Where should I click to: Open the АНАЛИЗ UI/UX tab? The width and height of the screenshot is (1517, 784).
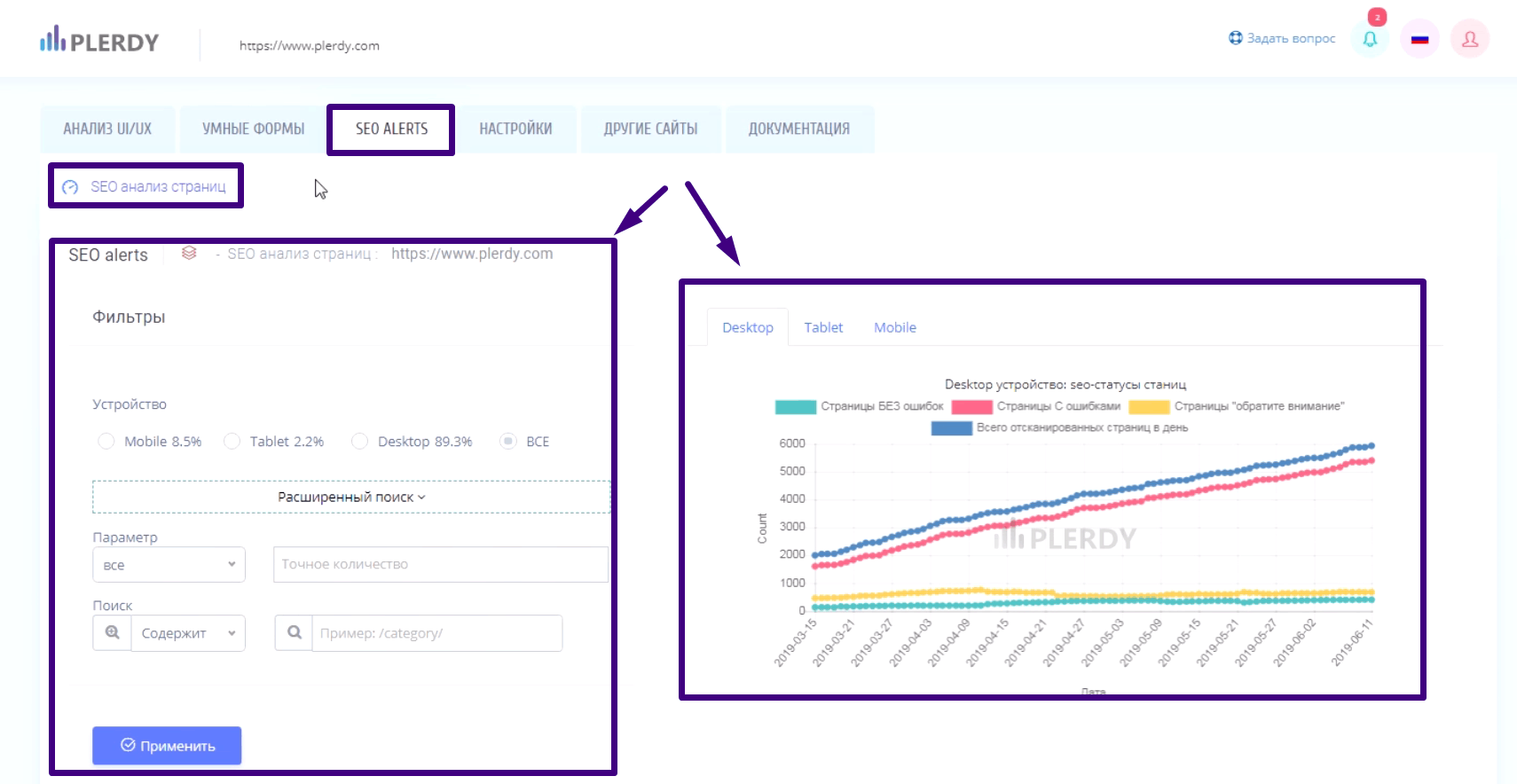click(107, 129)
